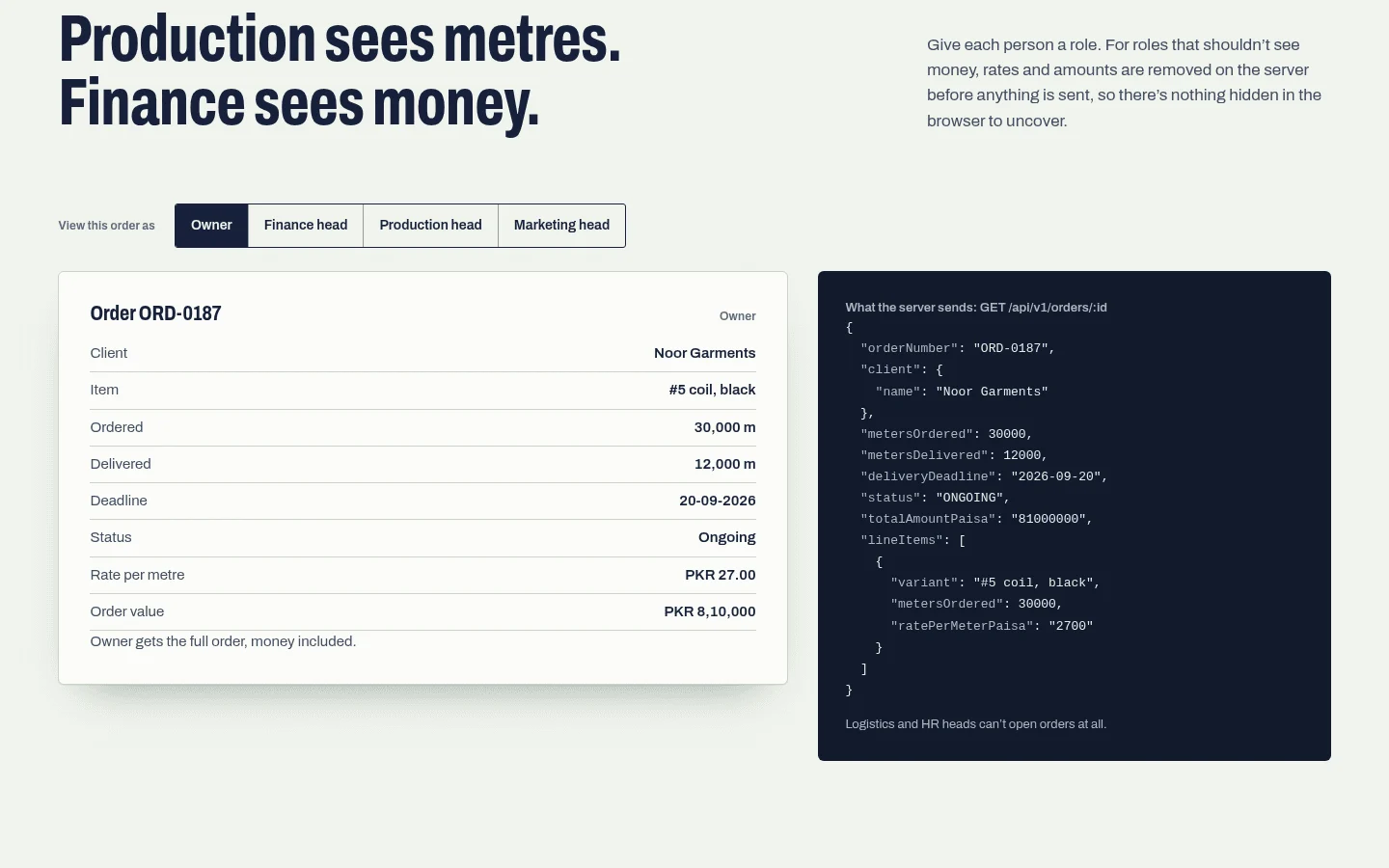This screenshot has width=1389, height=868.
Task: Click the Delivered row label
Action: [121, 464]
